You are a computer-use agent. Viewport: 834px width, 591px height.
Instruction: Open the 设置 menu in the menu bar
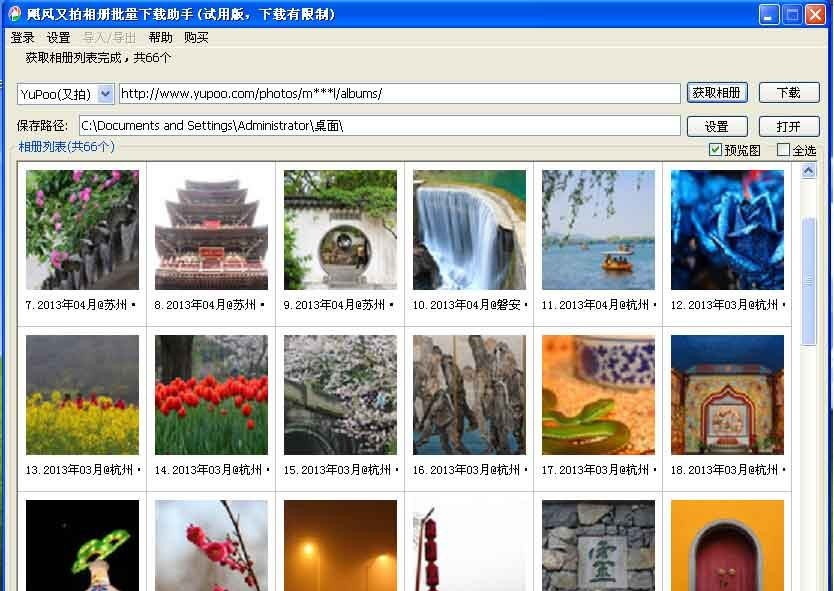(60, 37)
